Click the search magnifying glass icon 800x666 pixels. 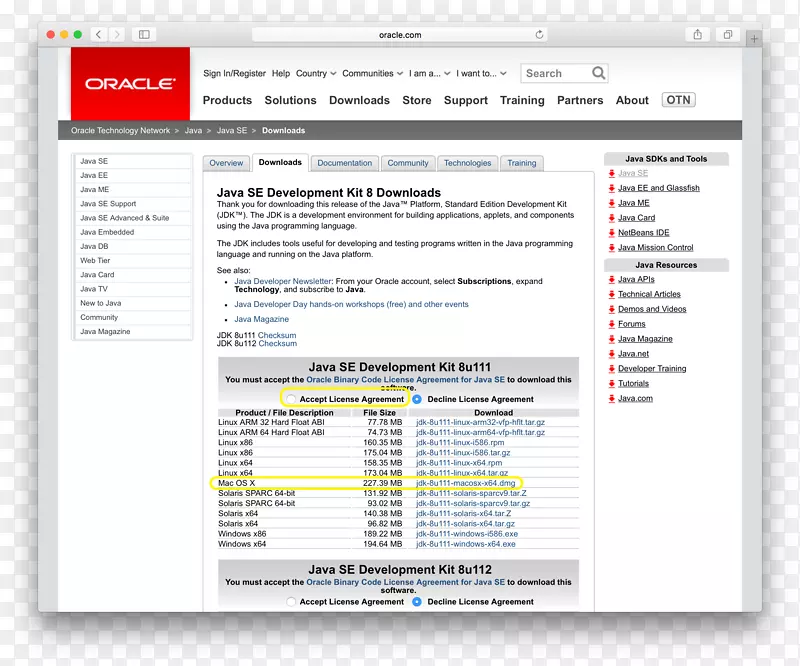click(598, 73)
